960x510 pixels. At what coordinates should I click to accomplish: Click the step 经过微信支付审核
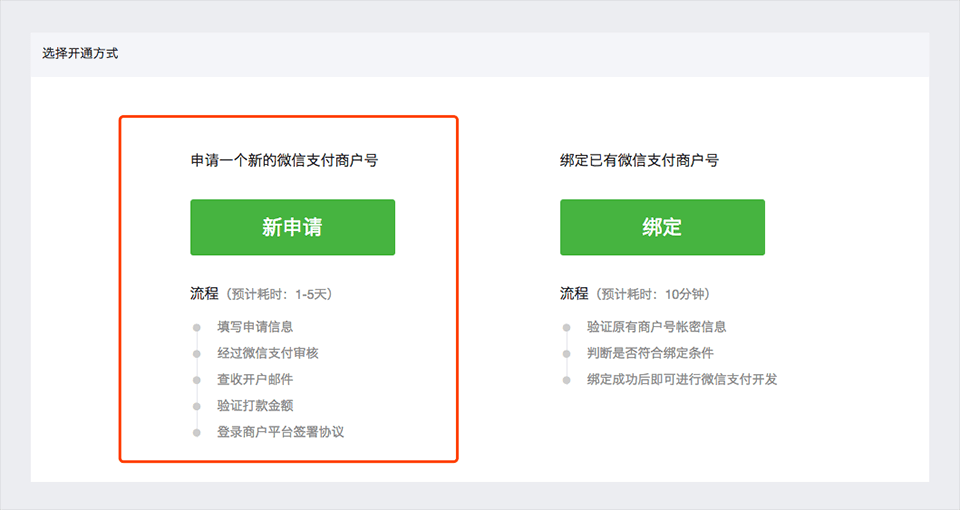pyautogui.click(x=268, y=353)
